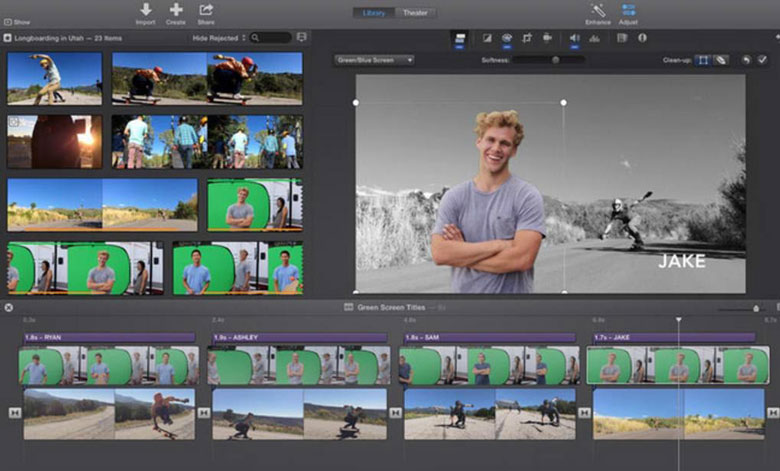Select yellow field clip below JAKE
The image size is (780, 471).
tap(679, 414)
